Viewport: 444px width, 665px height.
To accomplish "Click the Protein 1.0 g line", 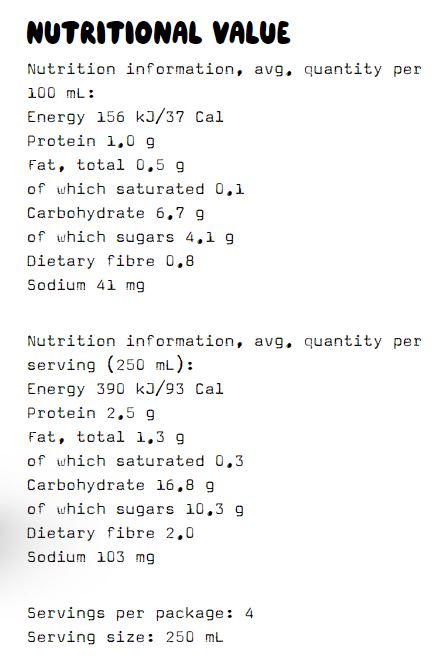I will pyautogui.click(x=91, y=142).
